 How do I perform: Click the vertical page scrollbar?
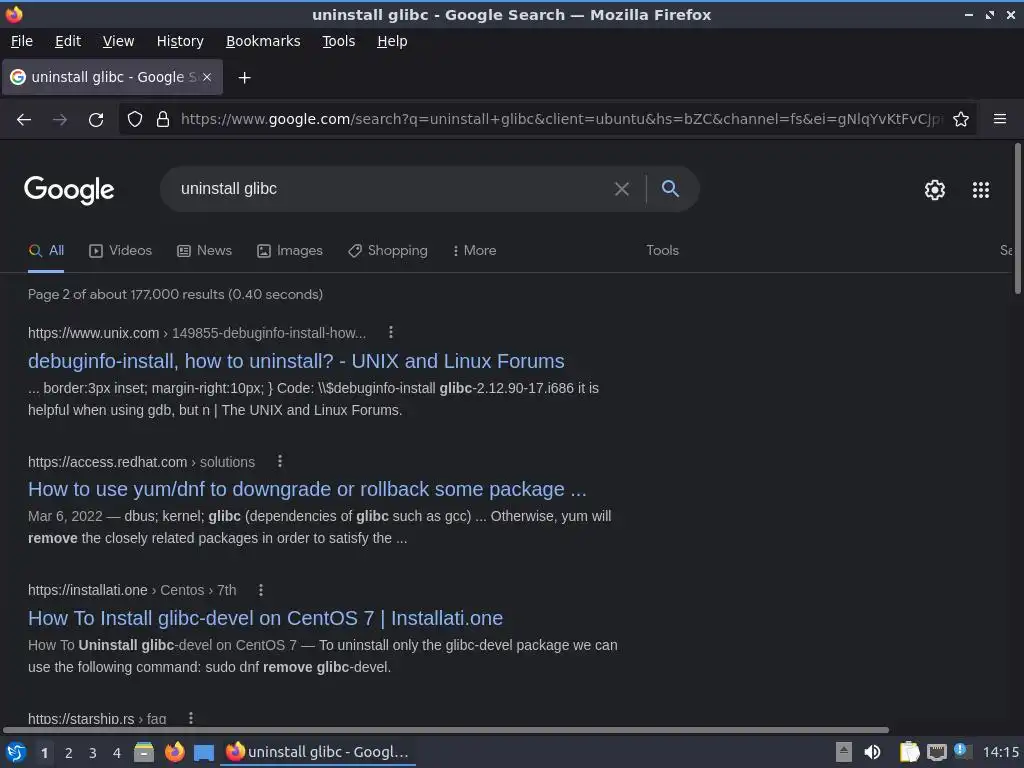1017,219
